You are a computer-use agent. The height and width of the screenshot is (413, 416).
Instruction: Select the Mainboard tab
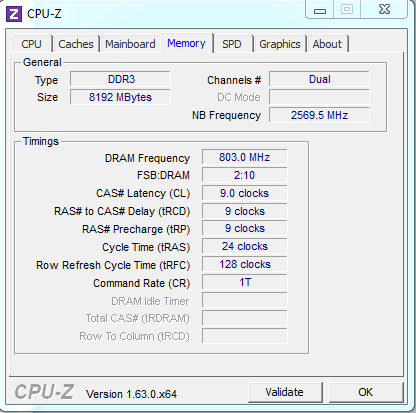point(130,44)
